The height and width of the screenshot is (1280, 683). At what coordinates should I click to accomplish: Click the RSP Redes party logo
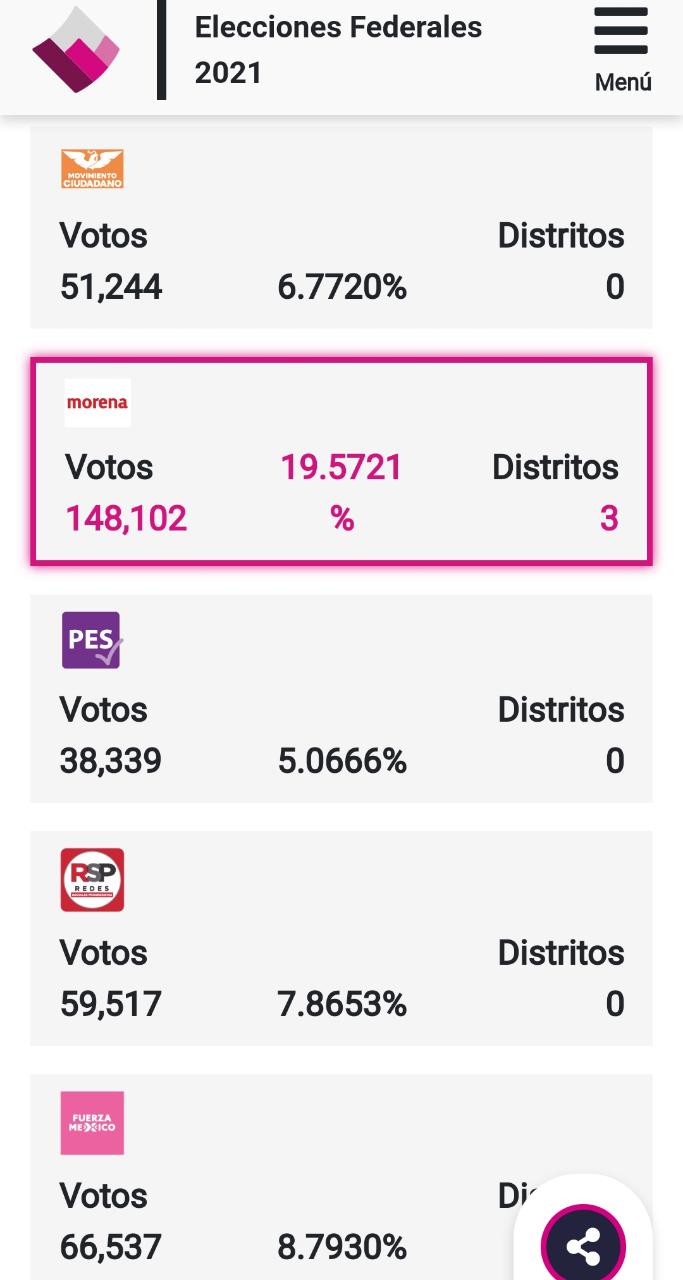pyautogui.click(x=92, y=880)
